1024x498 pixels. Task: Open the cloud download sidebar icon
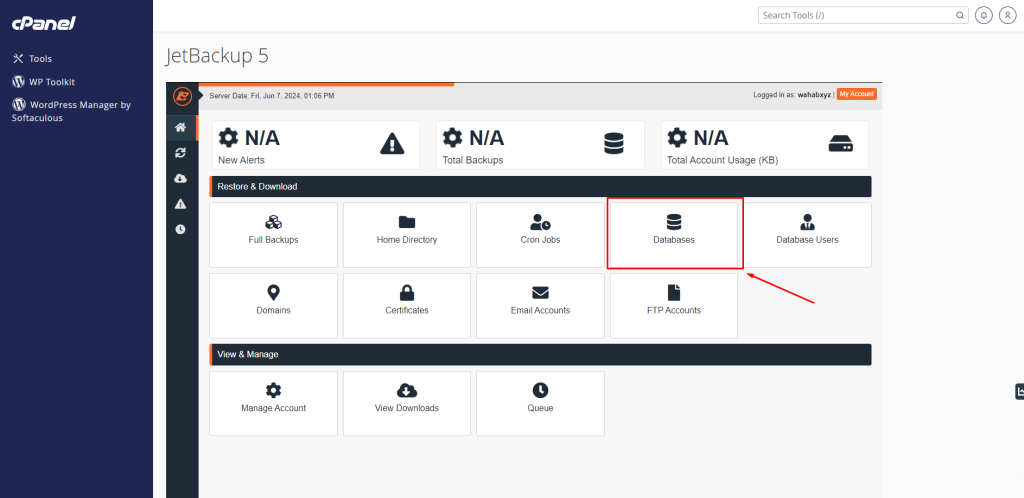[181, 178]
